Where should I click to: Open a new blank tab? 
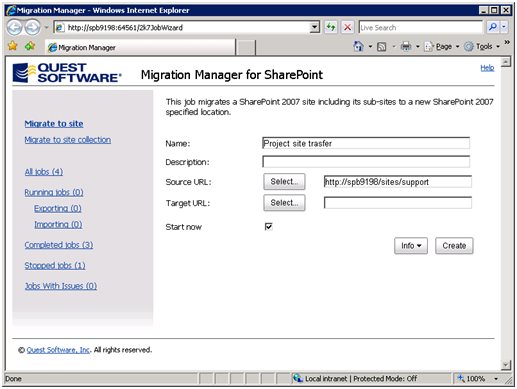[246, 47]
